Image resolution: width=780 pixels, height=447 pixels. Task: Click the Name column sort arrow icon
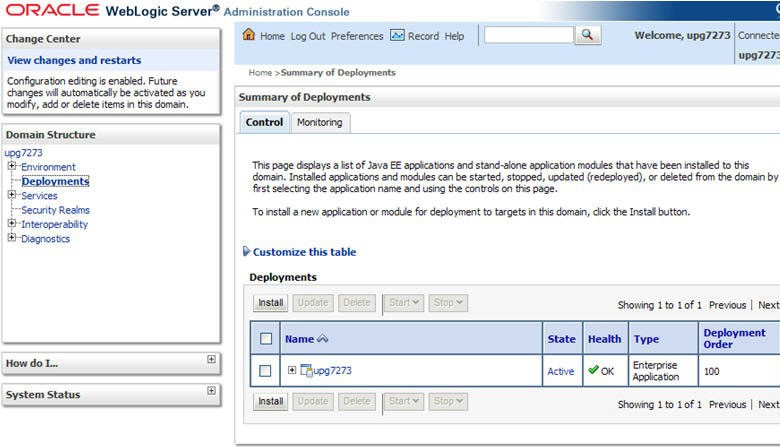click(322, 339)
